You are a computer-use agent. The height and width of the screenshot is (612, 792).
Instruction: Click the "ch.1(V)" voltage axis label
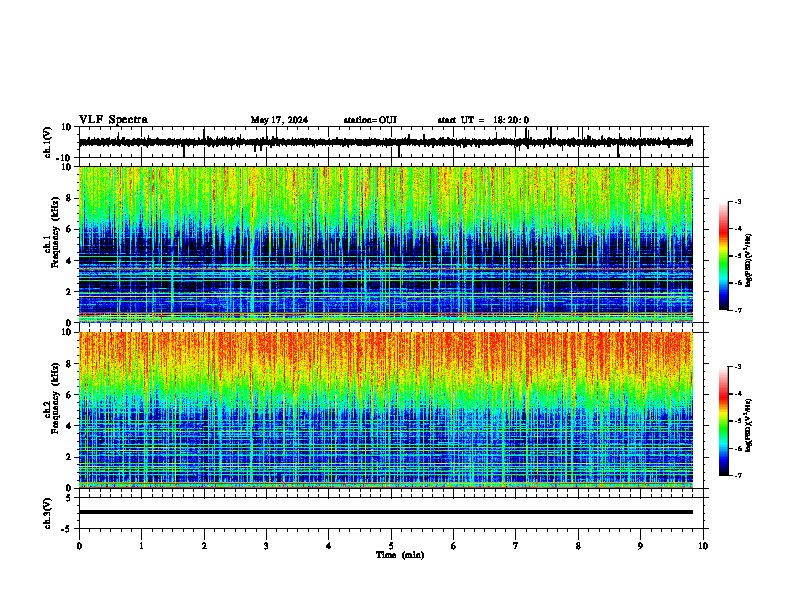click(x=48, y=142)
